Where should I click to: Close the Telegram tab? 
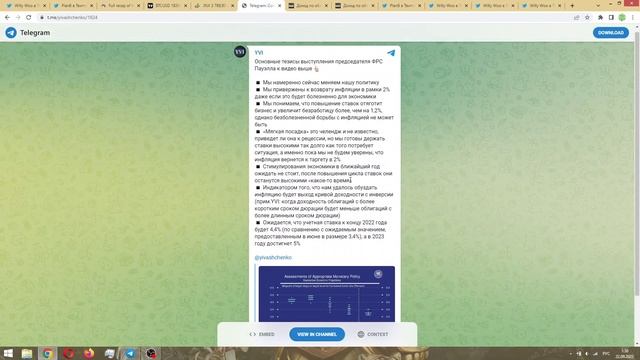[x=280, y=6]
